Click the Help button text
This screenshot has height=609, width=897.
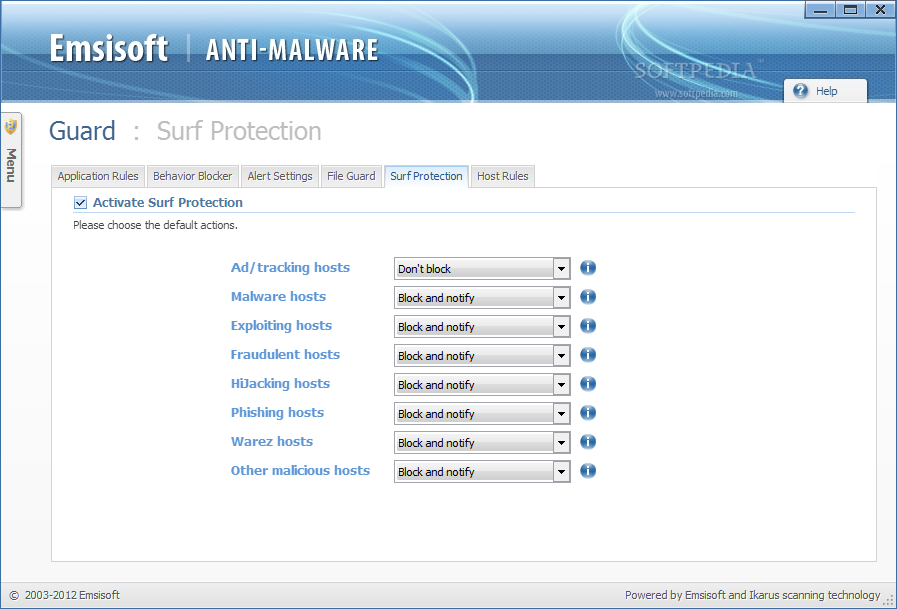[x=826, y=91]
